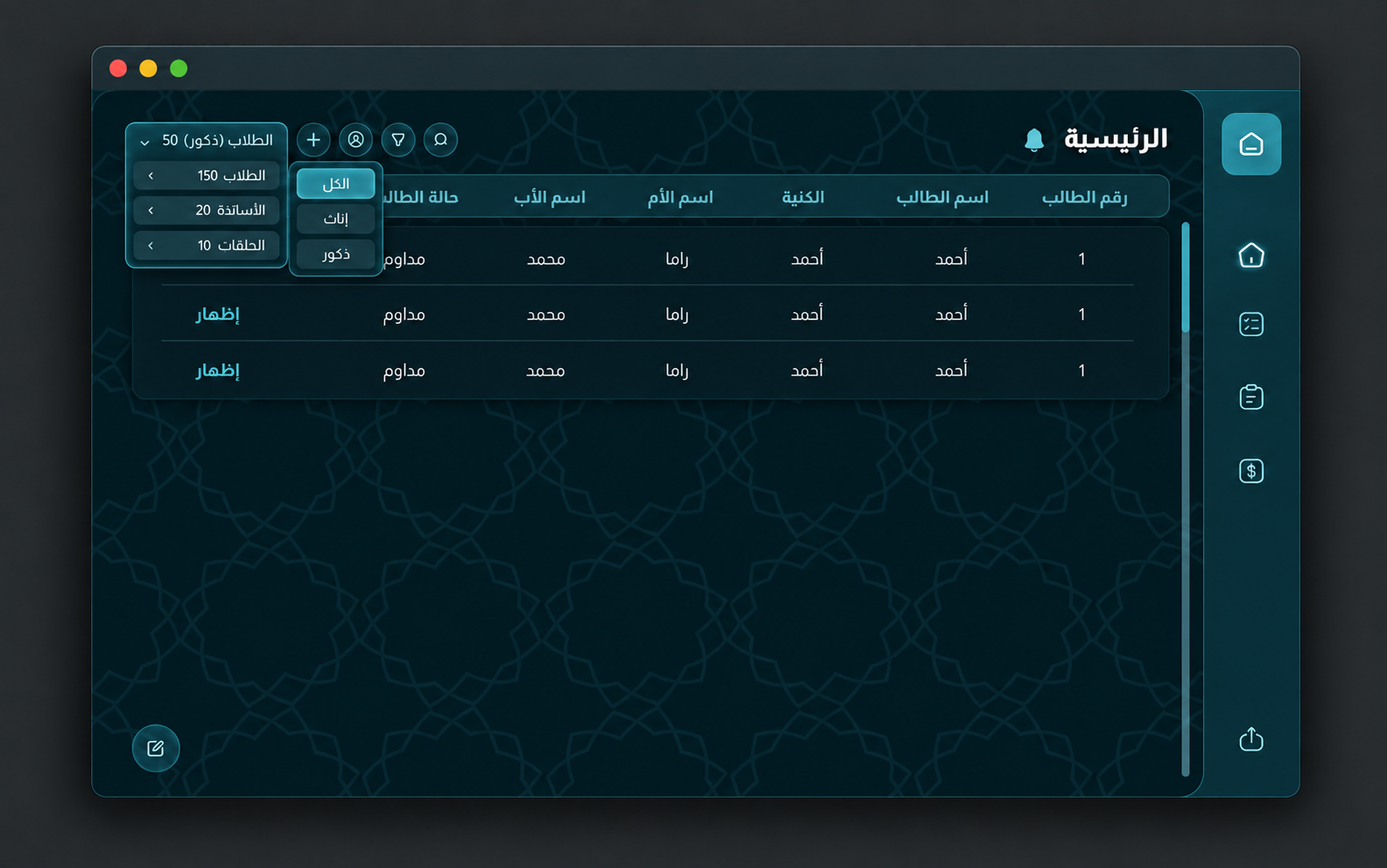Click إظهار link in the second row
1387x868 pixels.
[x=217, y=315]
